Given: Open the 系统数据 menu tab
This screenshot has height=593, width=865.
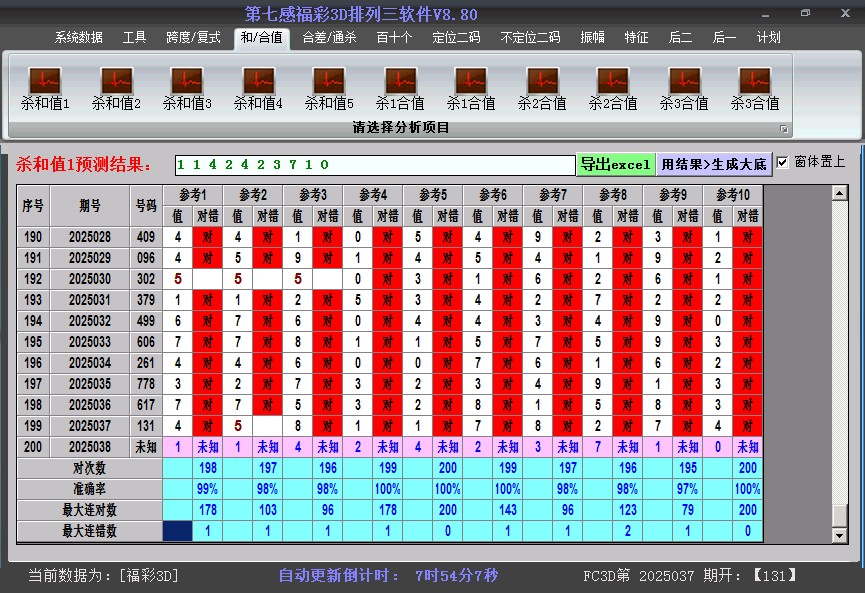Looking at the screenshot, I should click(78, 38).
